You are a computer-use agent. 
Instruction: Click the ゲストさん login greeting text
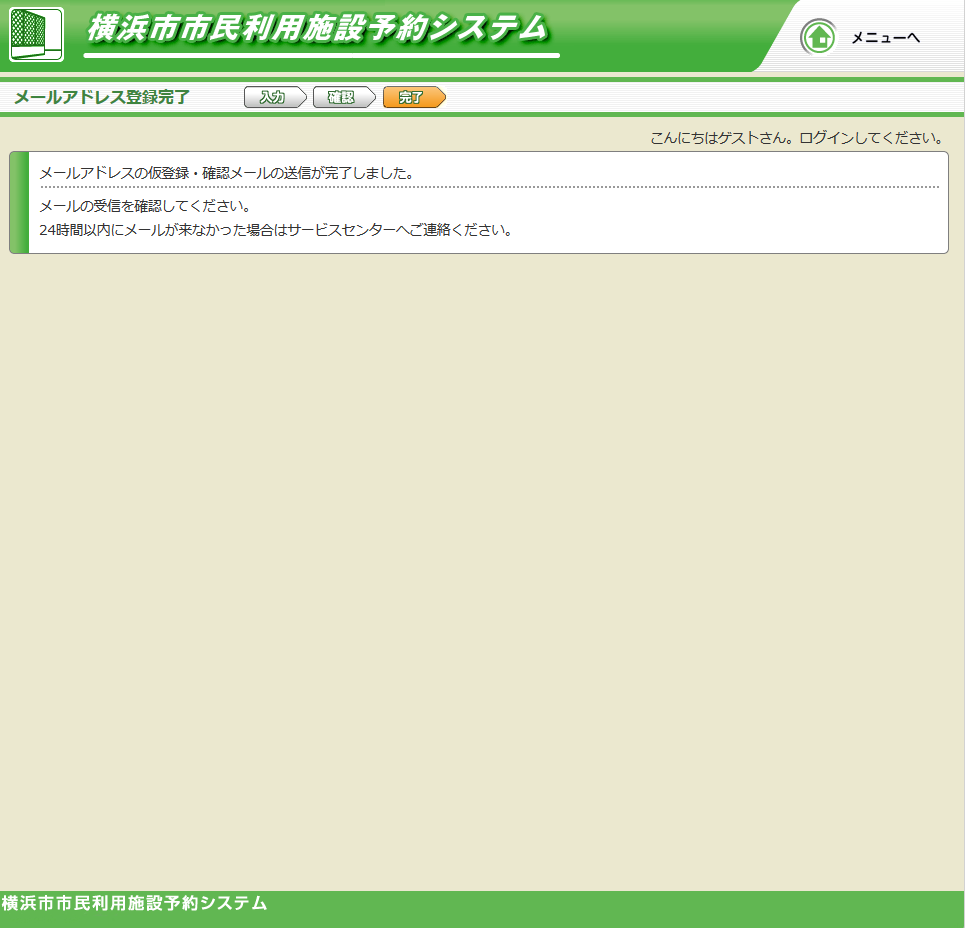pyautogui.click(x=796, y=138)
